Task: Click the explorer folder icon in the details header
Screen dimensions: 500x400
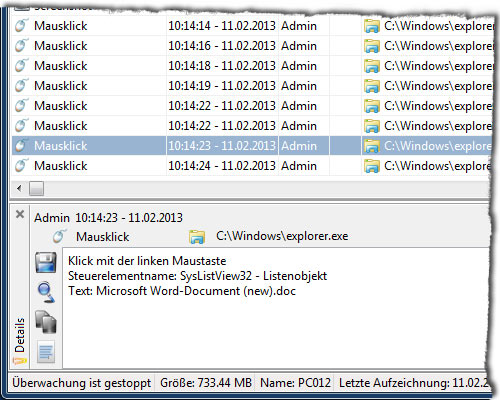Action: (x=197, y=237)
